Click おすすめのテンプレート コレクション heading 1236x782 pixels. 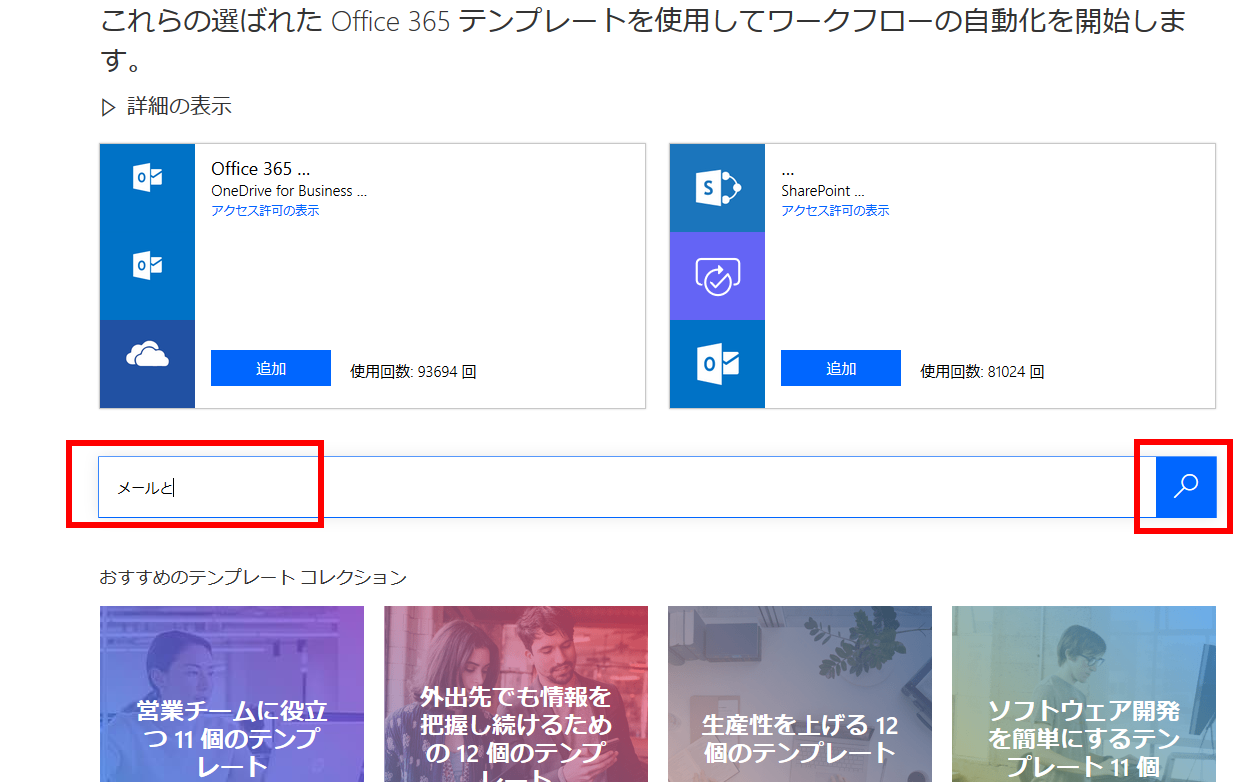coord(253,577)
